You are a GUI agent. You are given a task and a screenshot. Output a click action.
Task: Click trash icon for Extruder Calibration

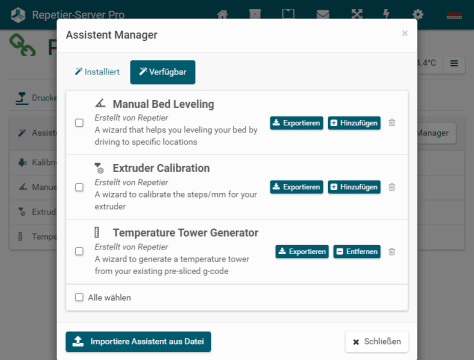point(392,187)
